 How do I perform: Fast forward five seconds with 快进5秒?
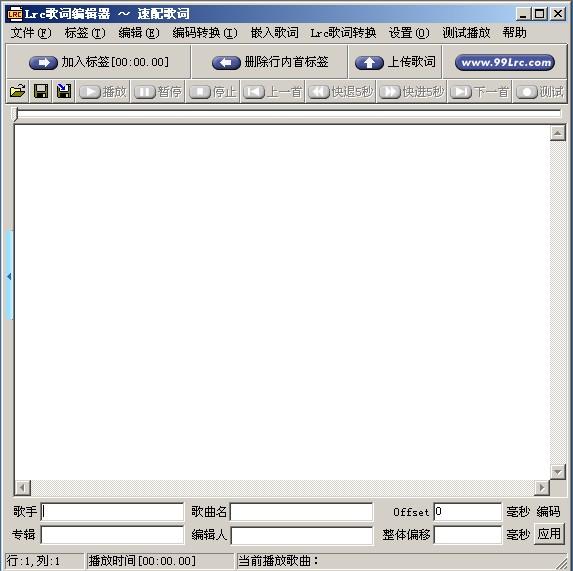coord(411,92)
